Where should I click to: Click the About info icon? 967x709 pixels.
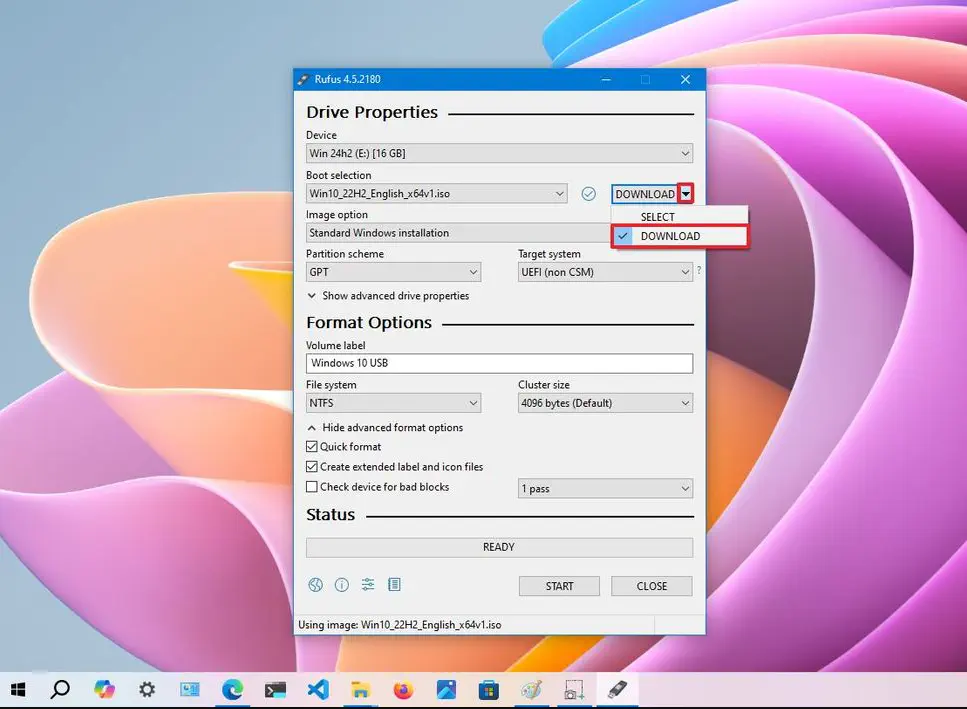click(x=342, y=585)
